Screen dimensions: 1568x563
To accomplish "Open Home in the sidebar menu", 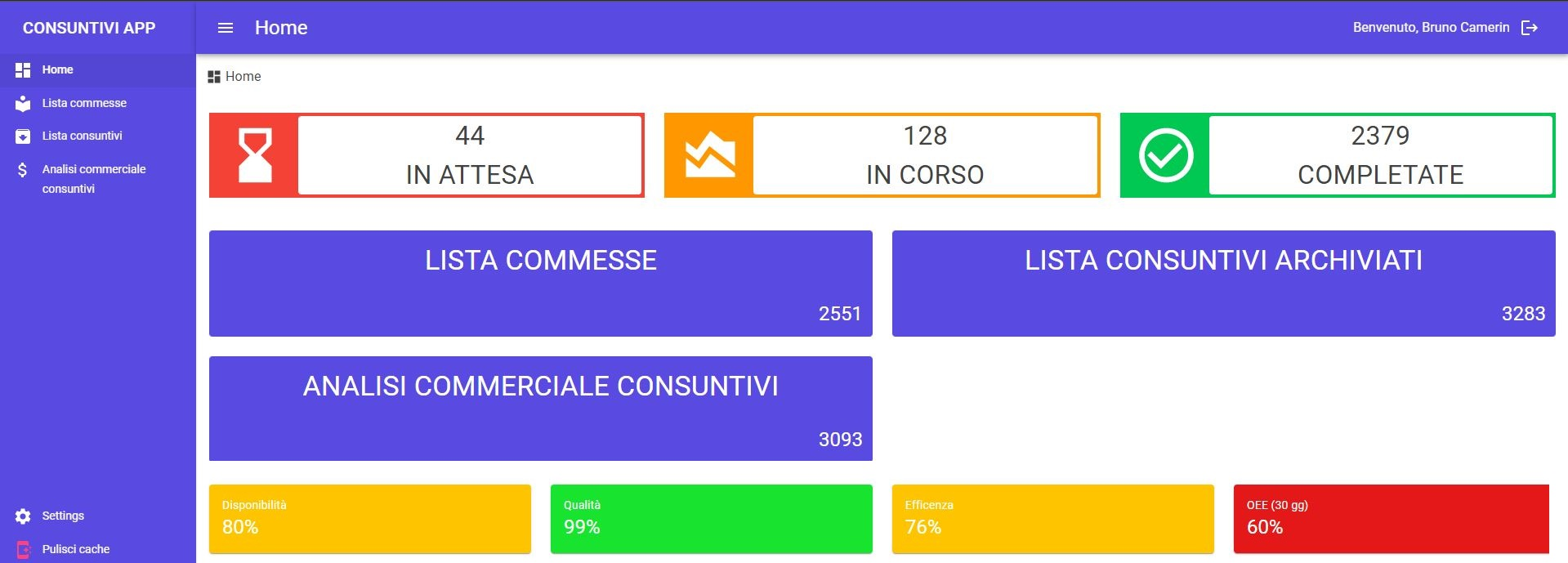I will (x=58, y=70).
